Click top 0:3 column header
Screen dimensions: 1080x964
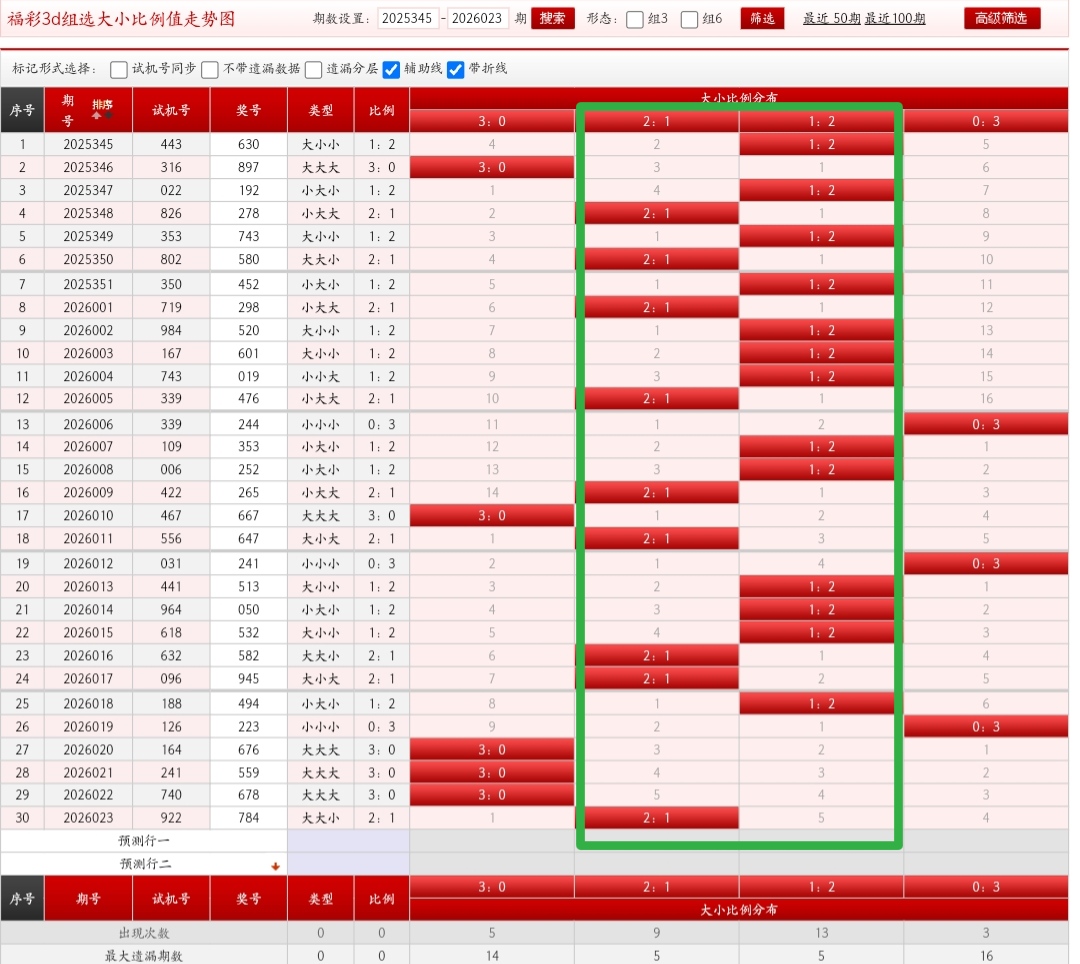[986, 121]
